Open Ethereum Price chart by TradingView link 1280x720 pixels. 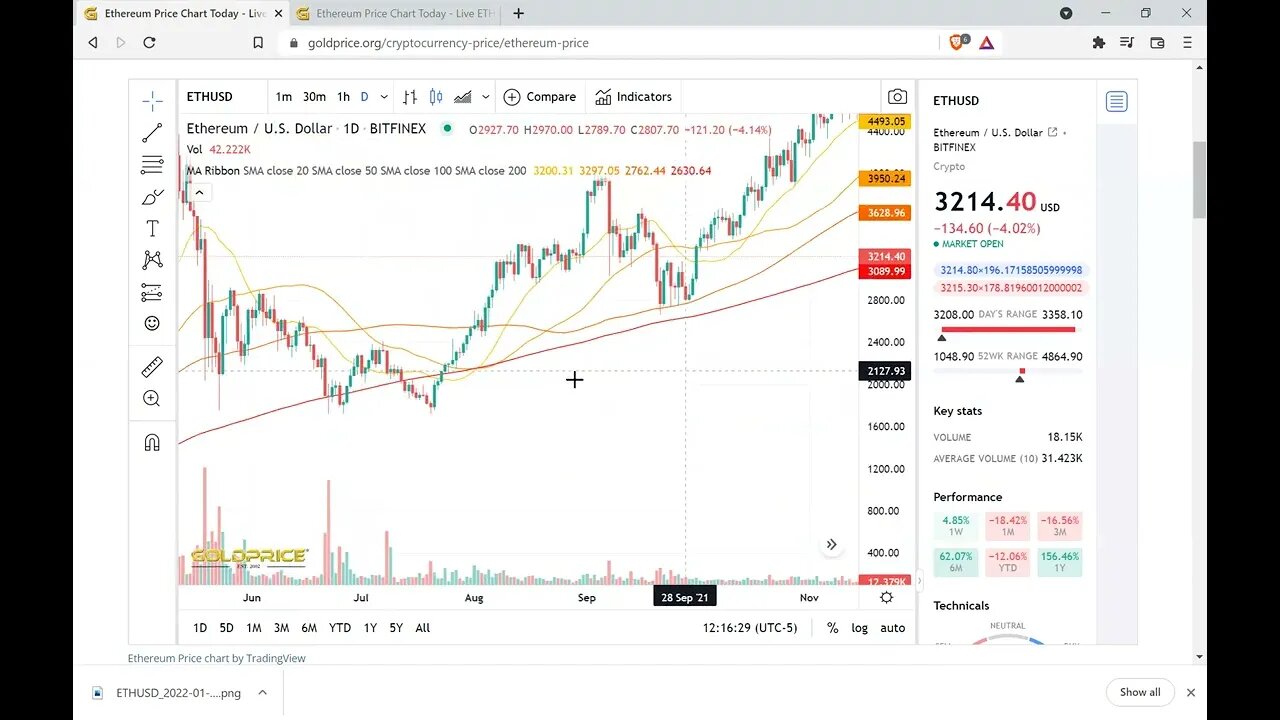click(217, 658)
